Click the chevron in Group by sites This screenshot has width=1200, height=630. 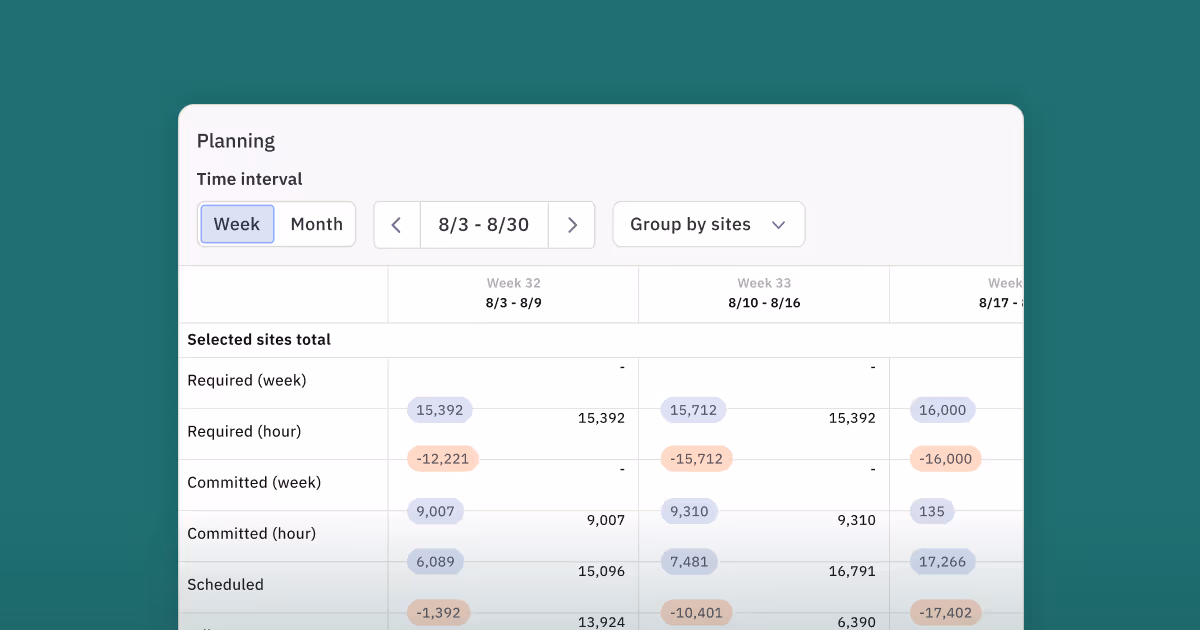[779, 225]
